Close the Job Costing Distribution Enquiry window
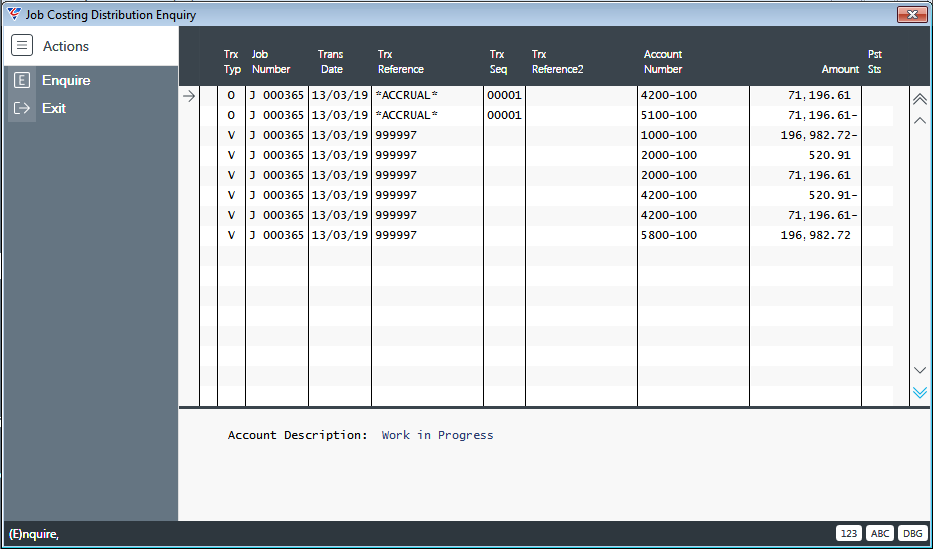Screen dimensions: 934x549 pyautogui.click(x=911, y=14)
